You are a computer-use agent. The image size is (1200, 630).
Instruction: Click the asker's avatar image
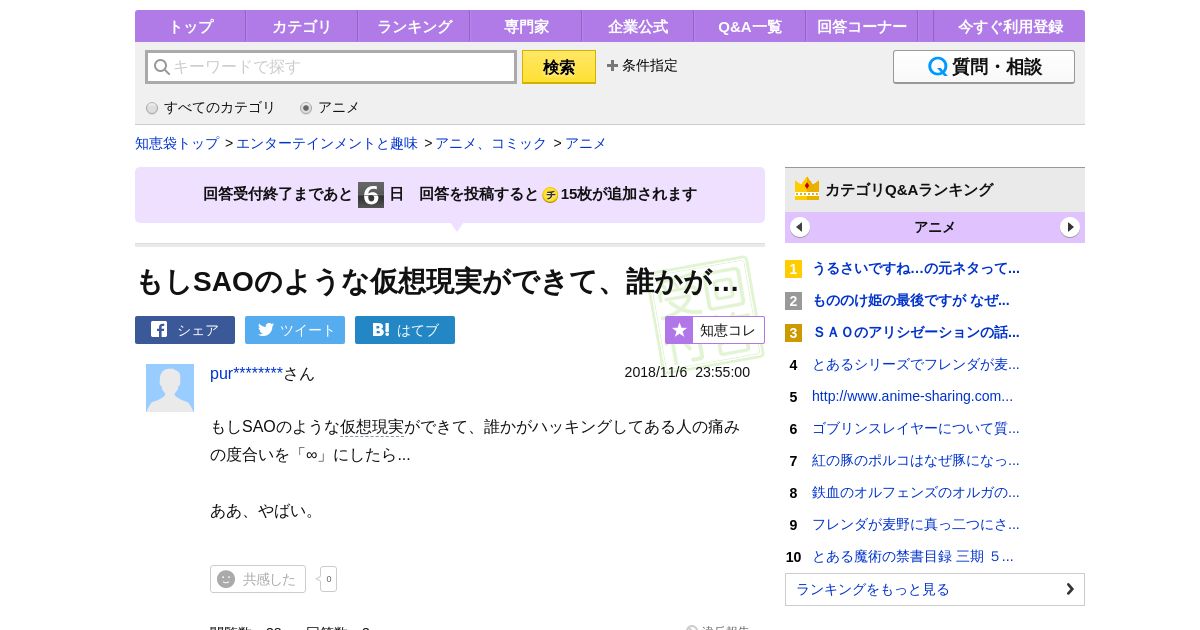170,388
